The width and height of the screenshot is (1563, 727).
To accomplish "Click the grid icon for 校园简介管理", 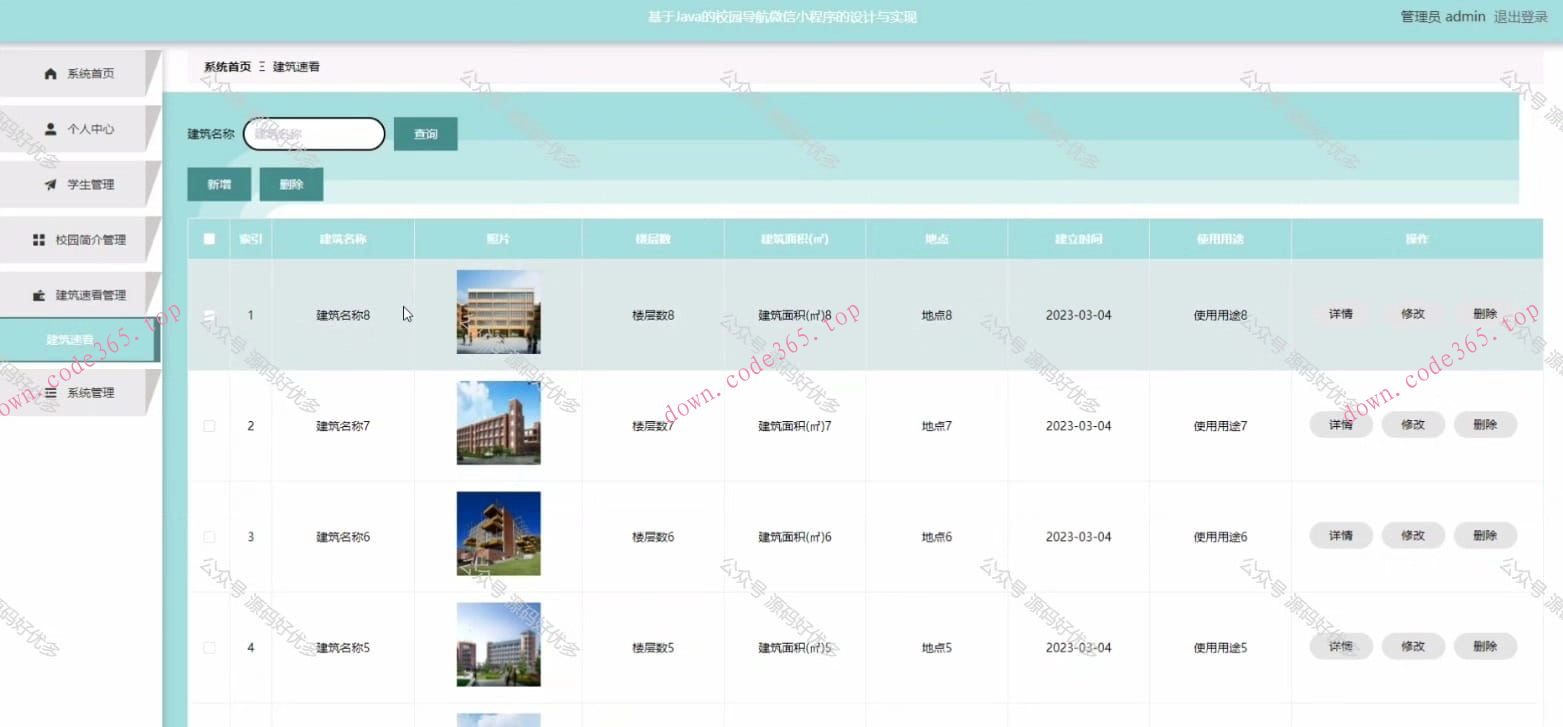I will pos(39,240).
